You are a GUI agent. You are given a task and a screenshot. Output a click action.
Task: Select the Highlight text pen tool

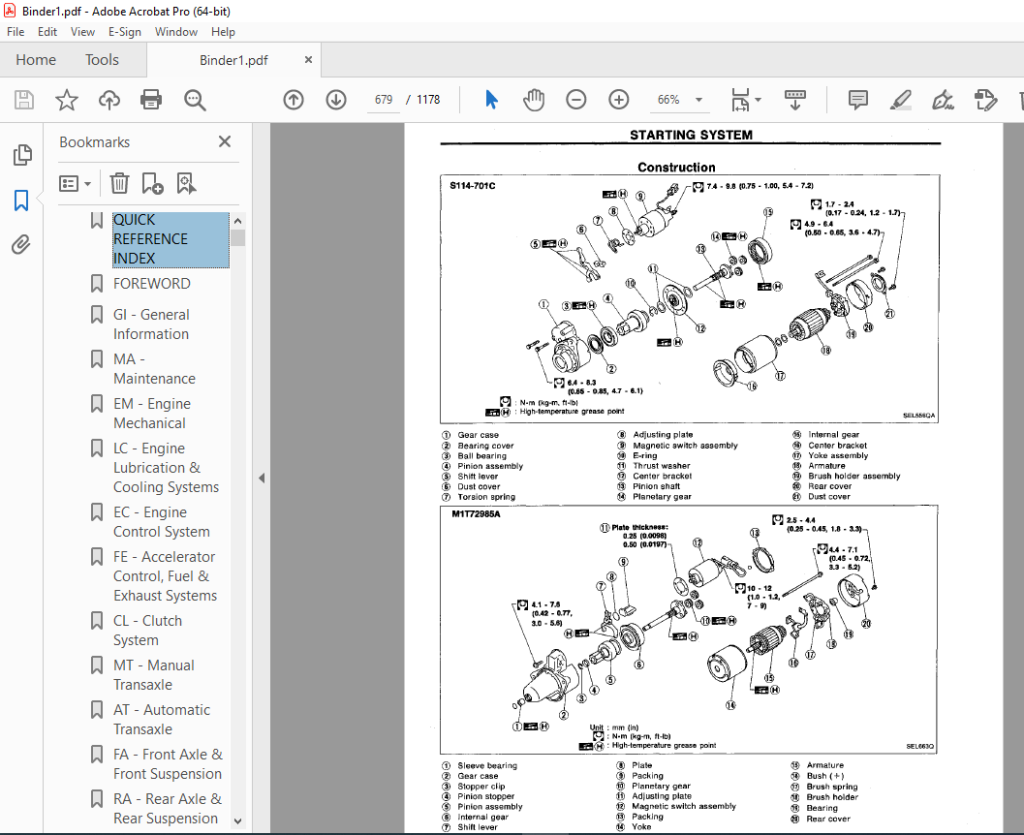[901, 100]
